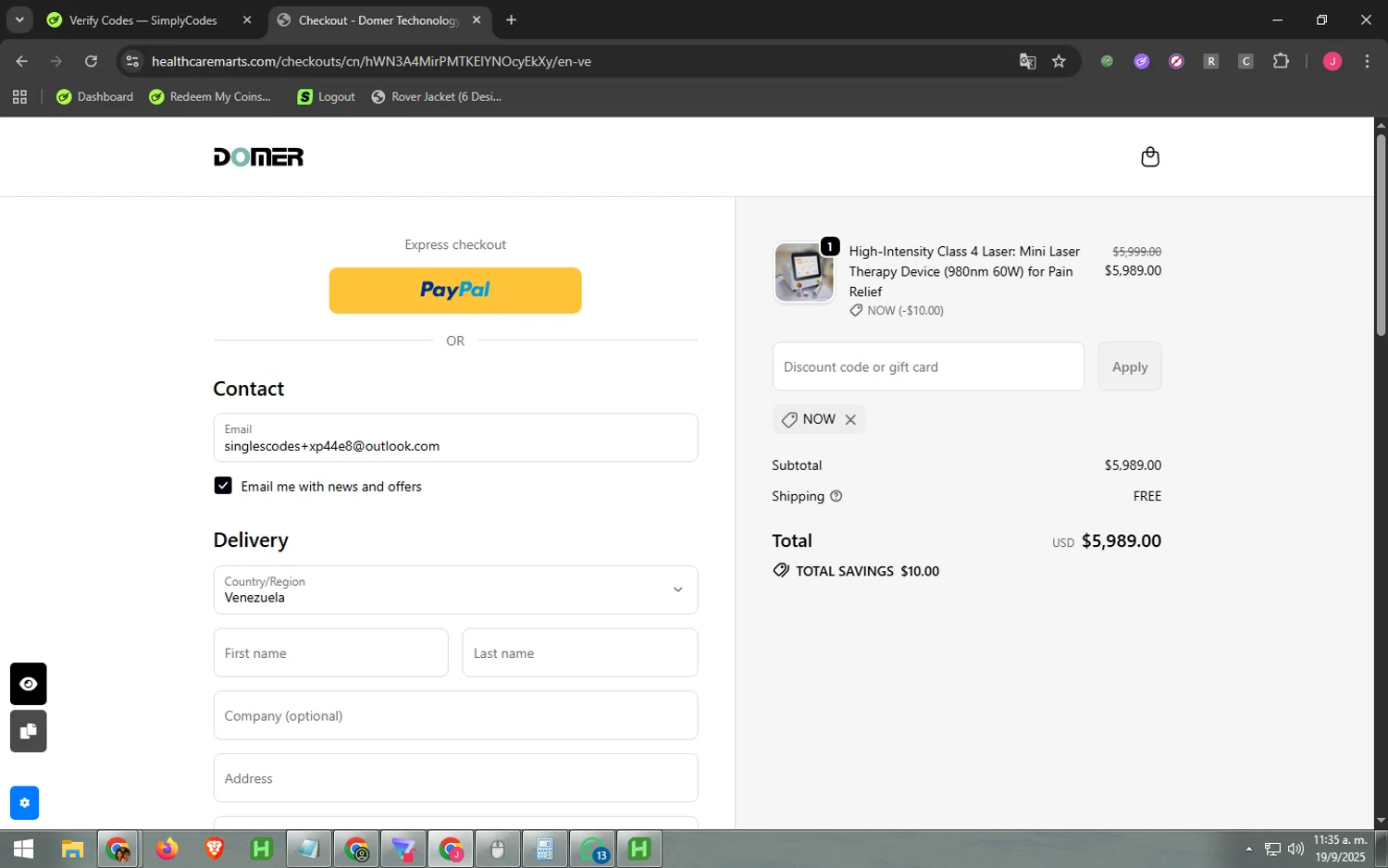1388x868 pixels.
Task: Click the DOMER store logo
Action: click(x=258, y=157)
